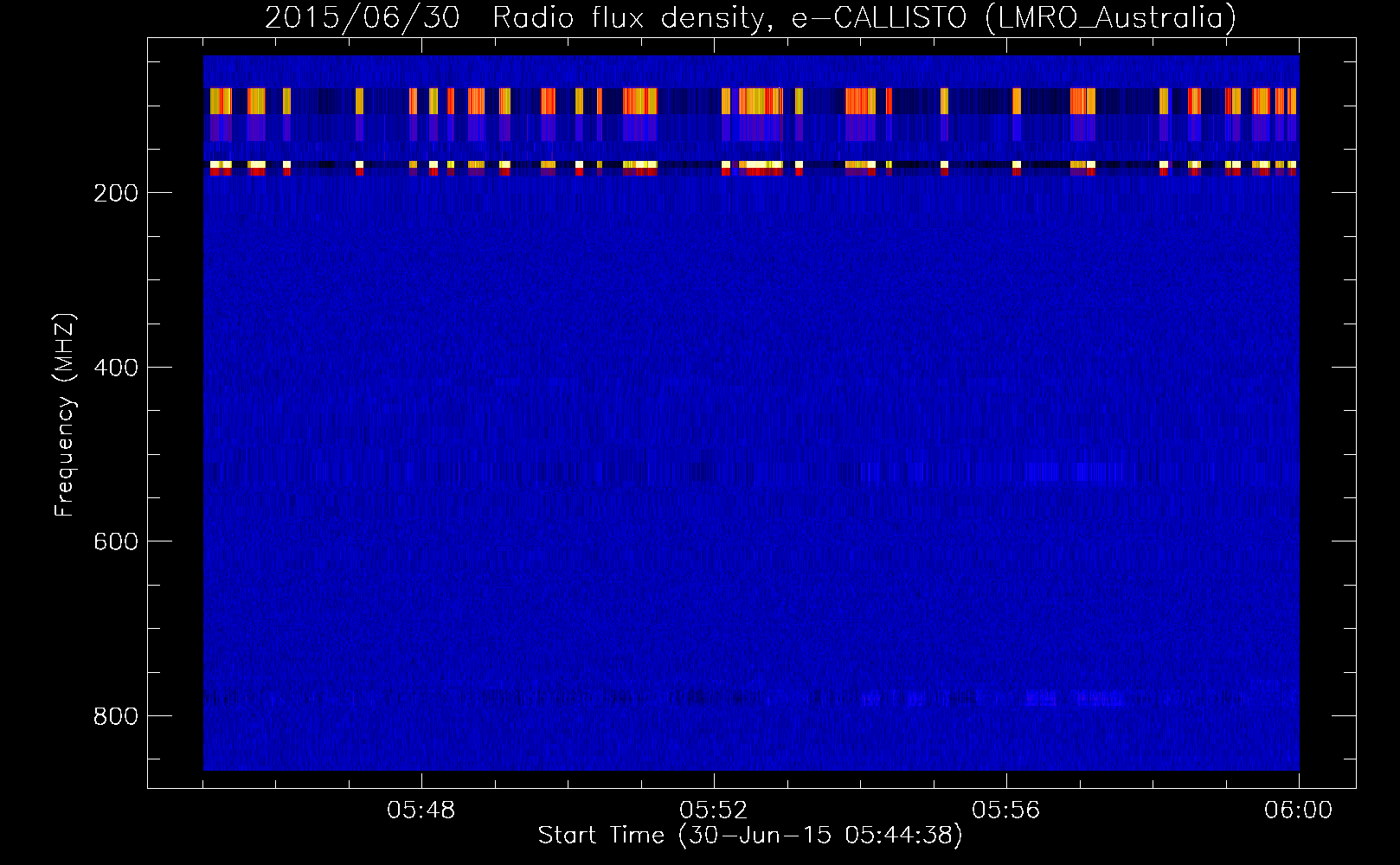The height and width of the screenshot is (865, 1400).
Task: Click the "Frequency (MHZ)" axis label
Action: (x=65, y=414)
